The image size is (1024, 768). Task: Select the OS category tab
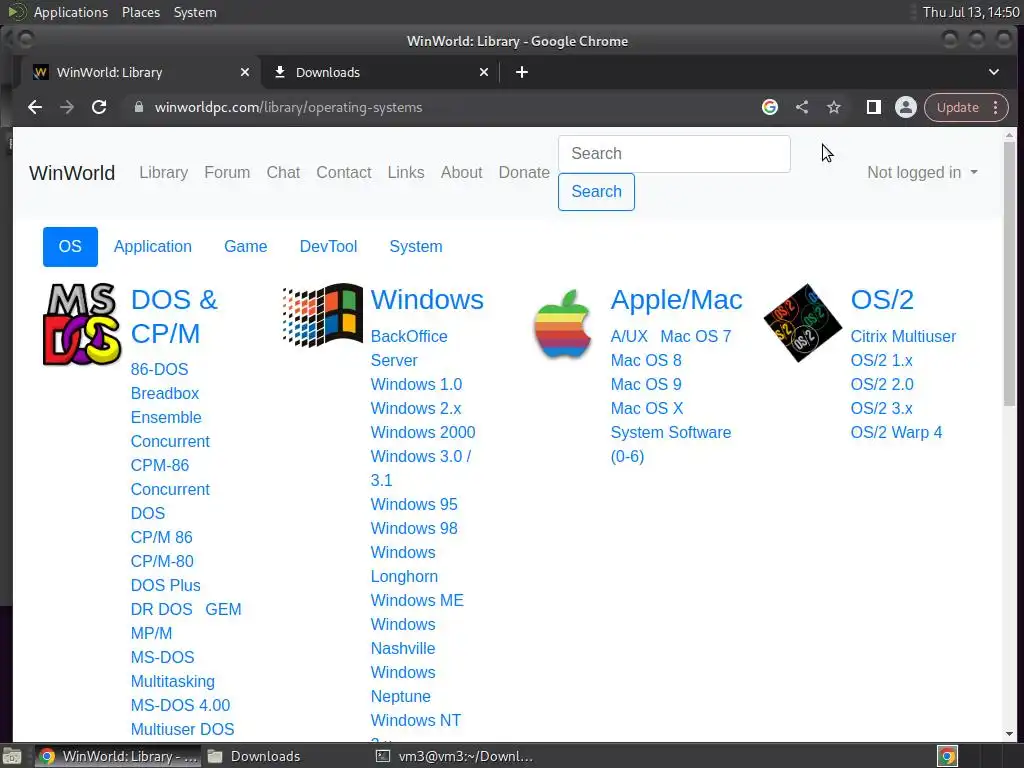70,247
